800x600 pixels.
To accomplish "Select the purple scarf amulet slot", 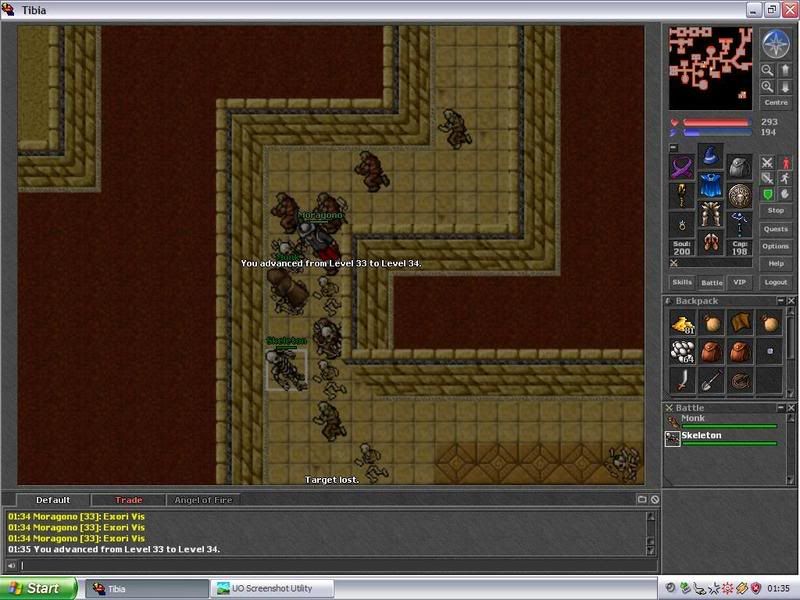I will point(682,167).
